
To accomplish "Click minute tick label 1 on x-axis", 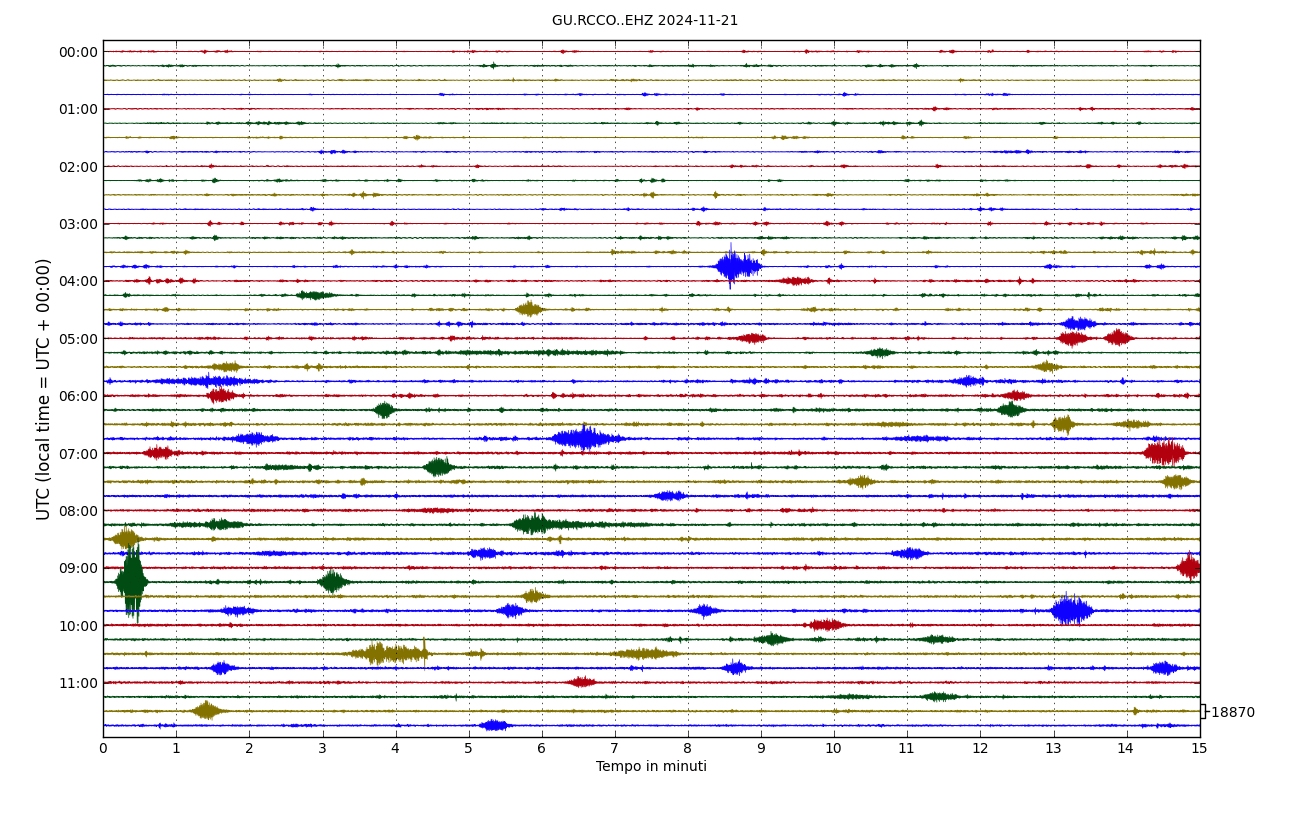I will point(176,748).
